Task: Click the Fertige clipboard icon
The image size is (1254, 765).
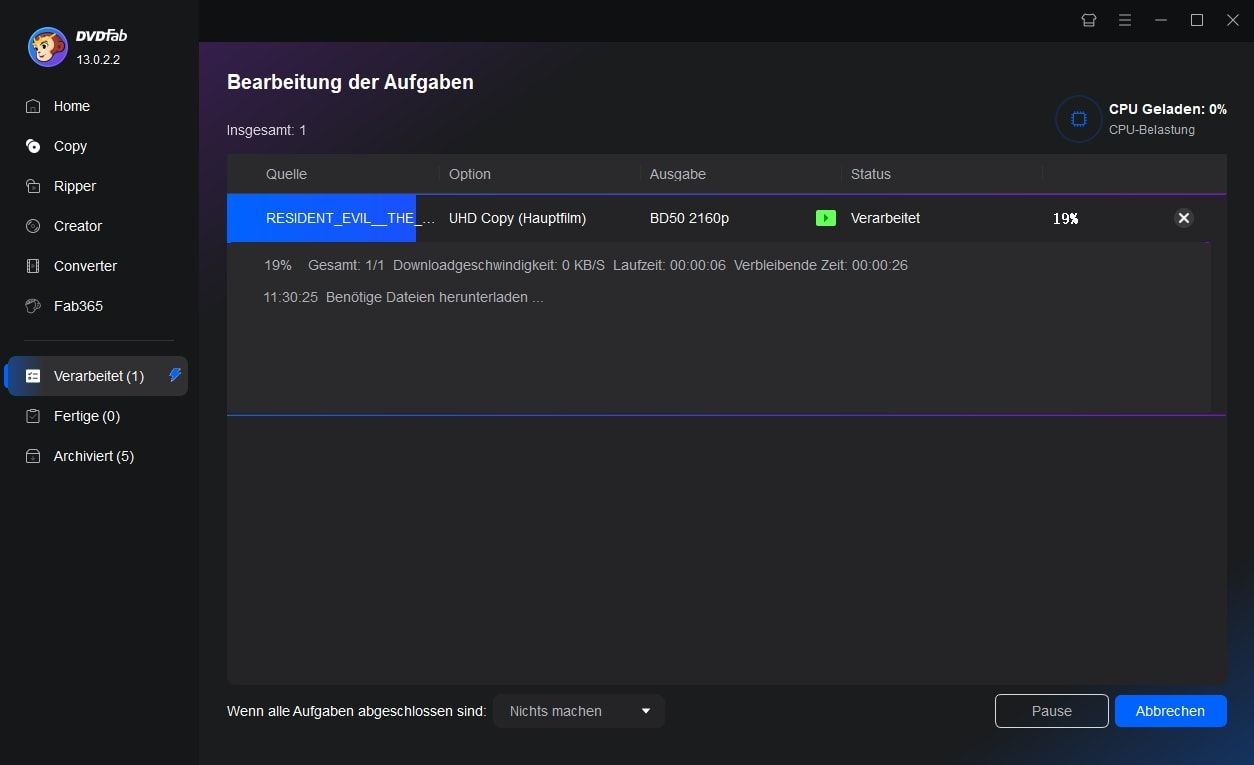Action: (33, 416)
